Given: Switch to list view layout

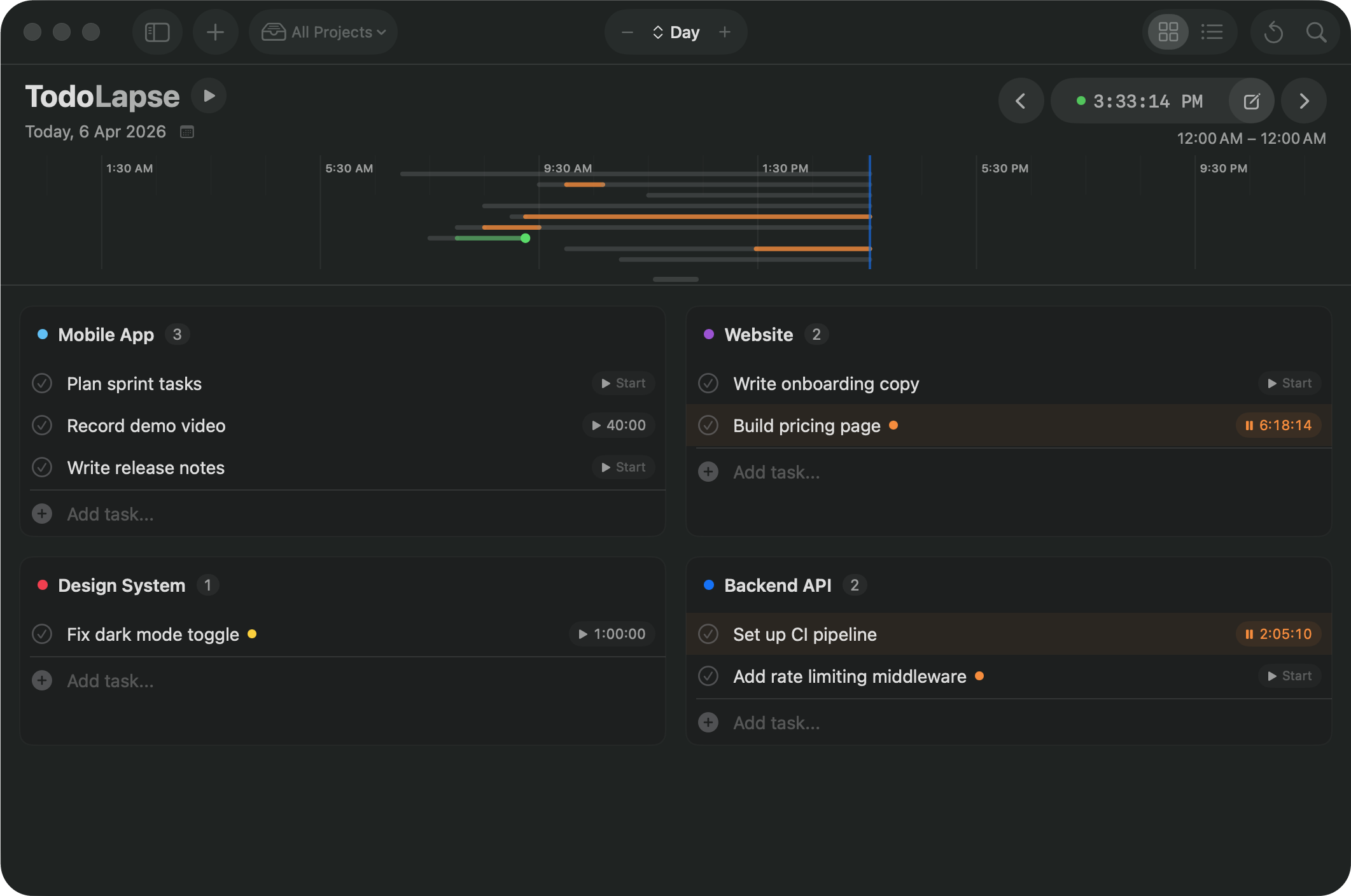Looking at the screenshot, I should 1212,32.
